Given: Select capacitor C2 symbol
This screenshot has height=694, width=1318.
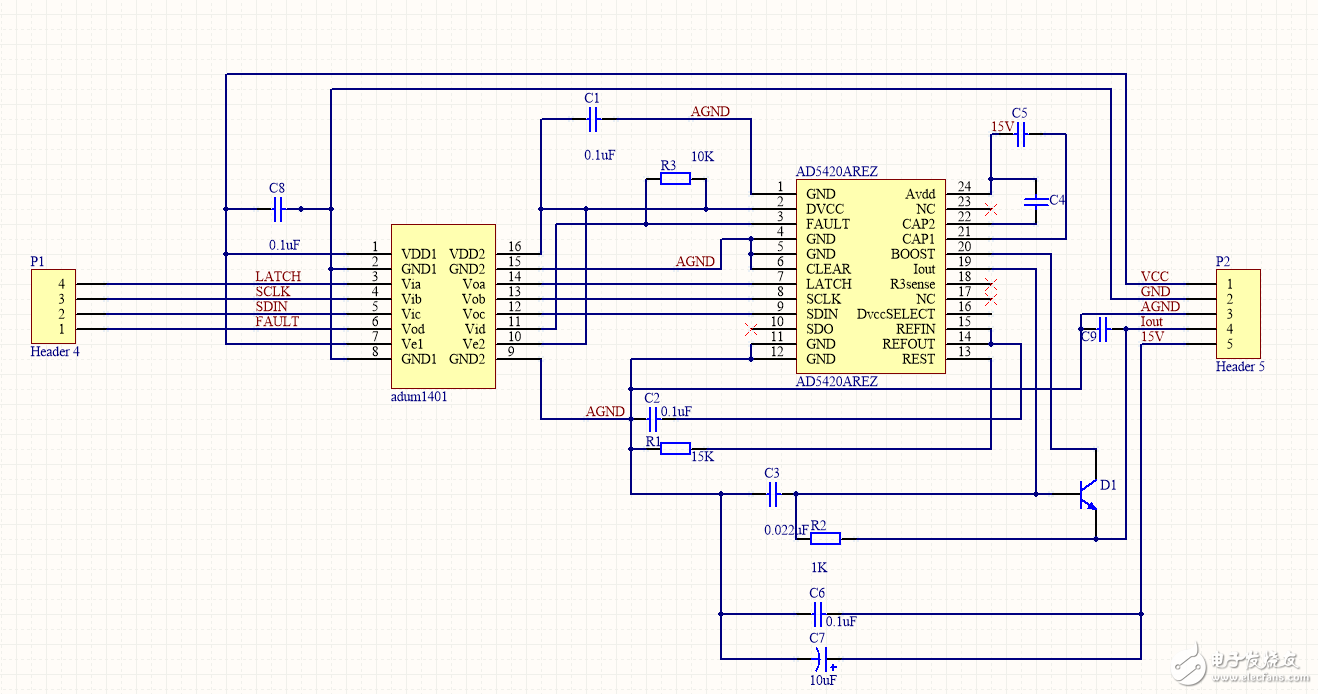Looking at the screenshot, I should [652, 418].
